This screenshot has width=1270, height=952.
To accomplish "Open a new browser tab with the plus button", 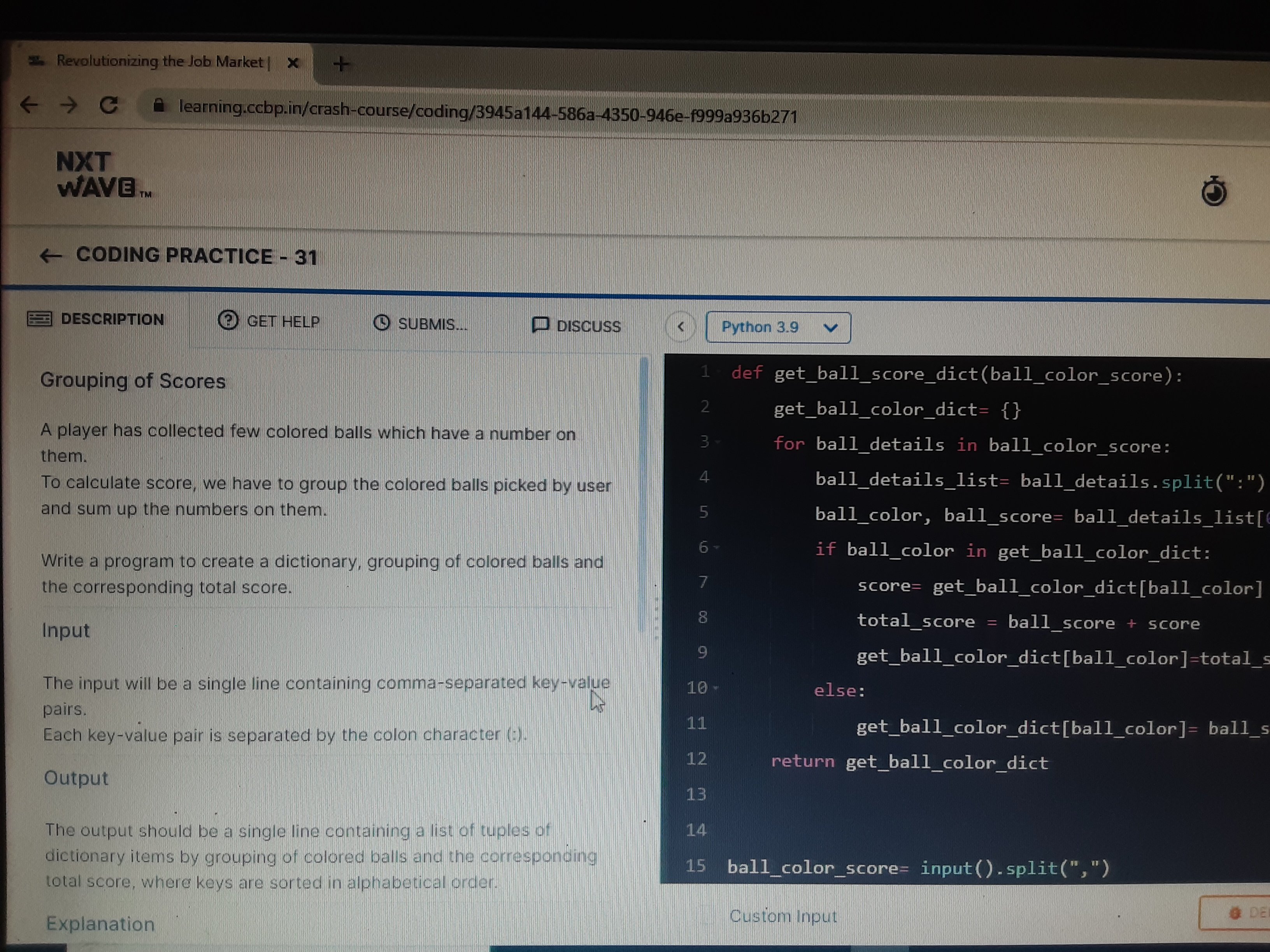I will click(x=341, y=64).
